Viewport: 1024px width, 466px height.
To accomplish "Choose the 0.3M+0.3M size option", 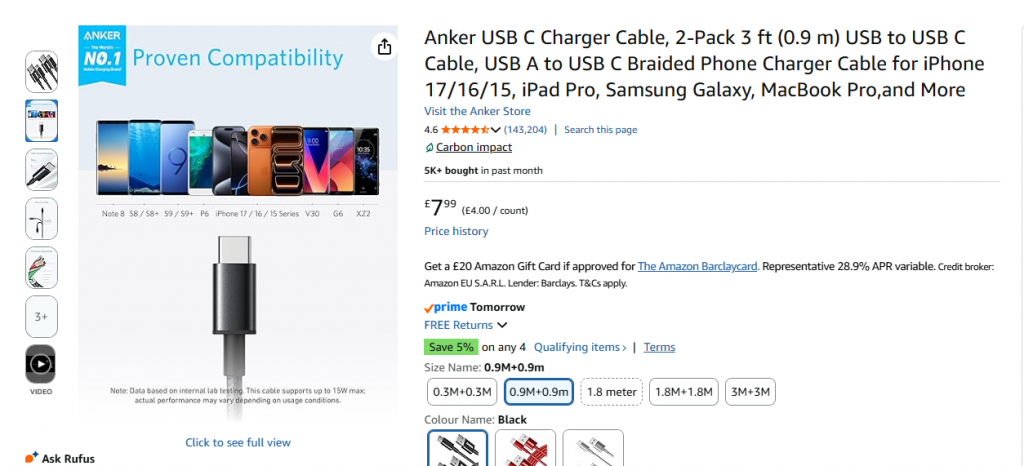I will 461,392.
